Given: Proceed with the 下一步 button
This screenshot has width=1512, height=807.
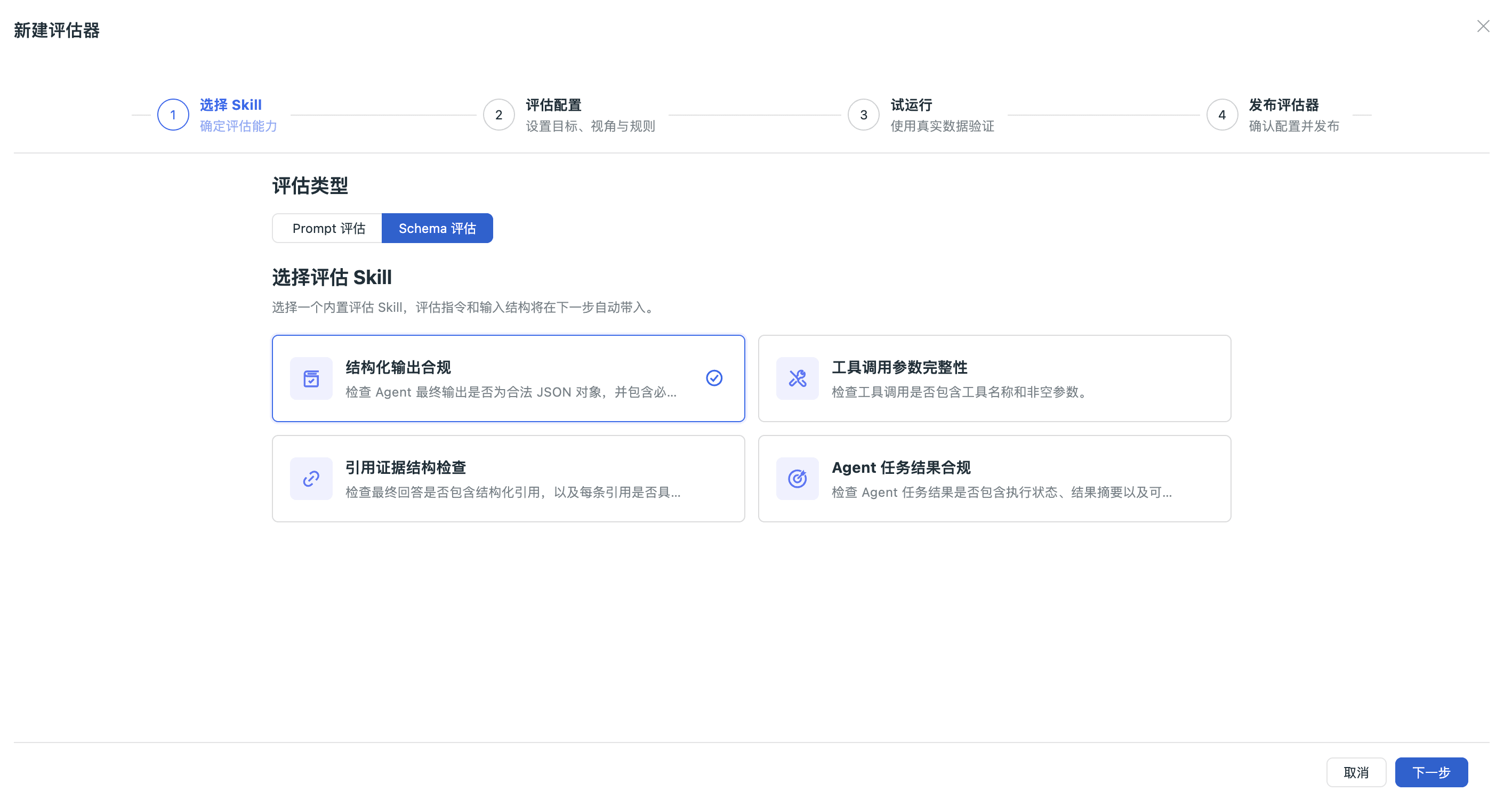Looking at the screenshot, I should [x=1431, y=772].
